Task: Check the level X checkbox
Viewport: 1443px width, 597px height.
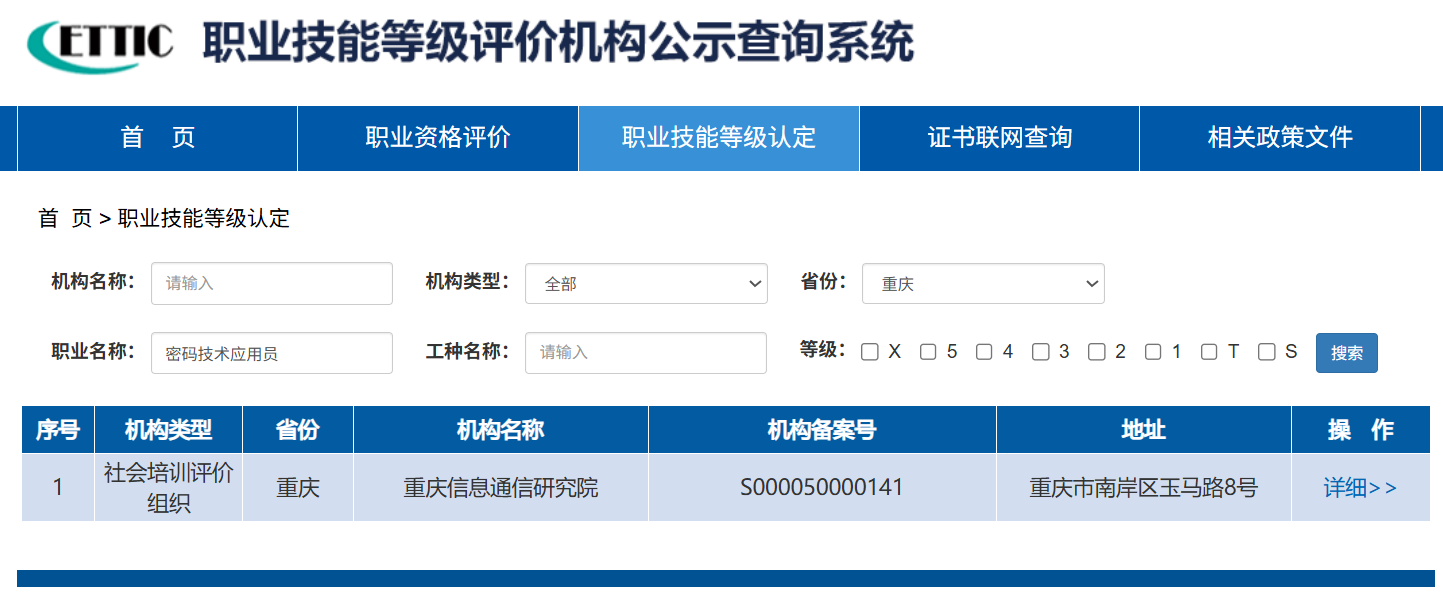Action: click(870, 352)
